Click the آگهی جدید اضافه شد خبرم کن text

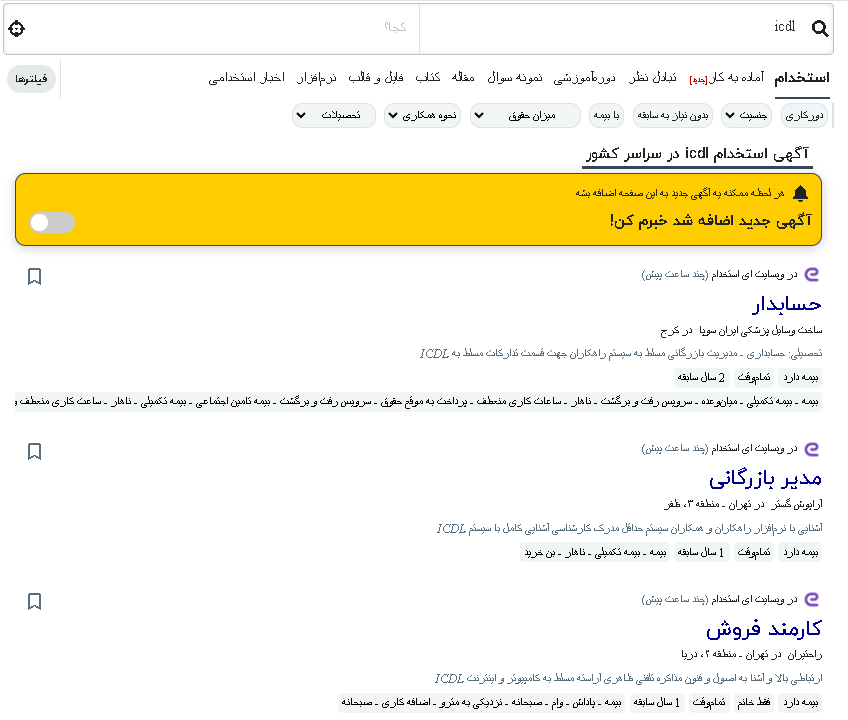pos(711,221)
